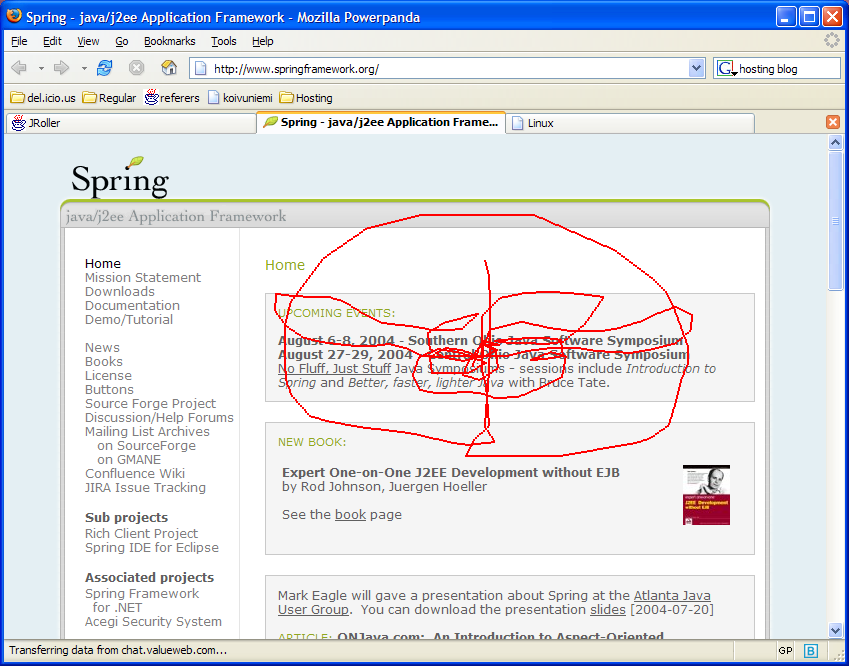Open the Back history dropdown arrow
This screenshot has width=849, height=666.
(41, 68)
